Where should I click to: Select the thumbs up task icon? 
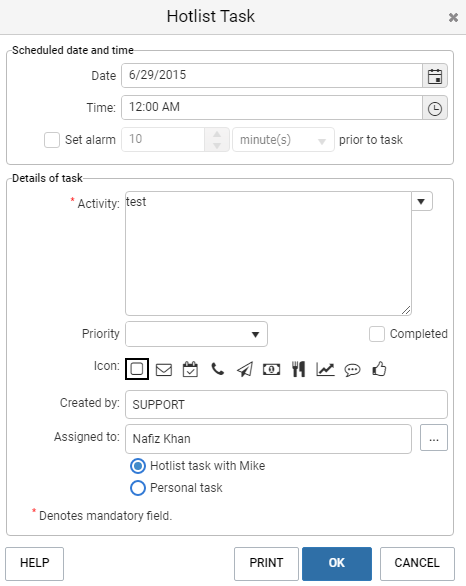[379, 369]
